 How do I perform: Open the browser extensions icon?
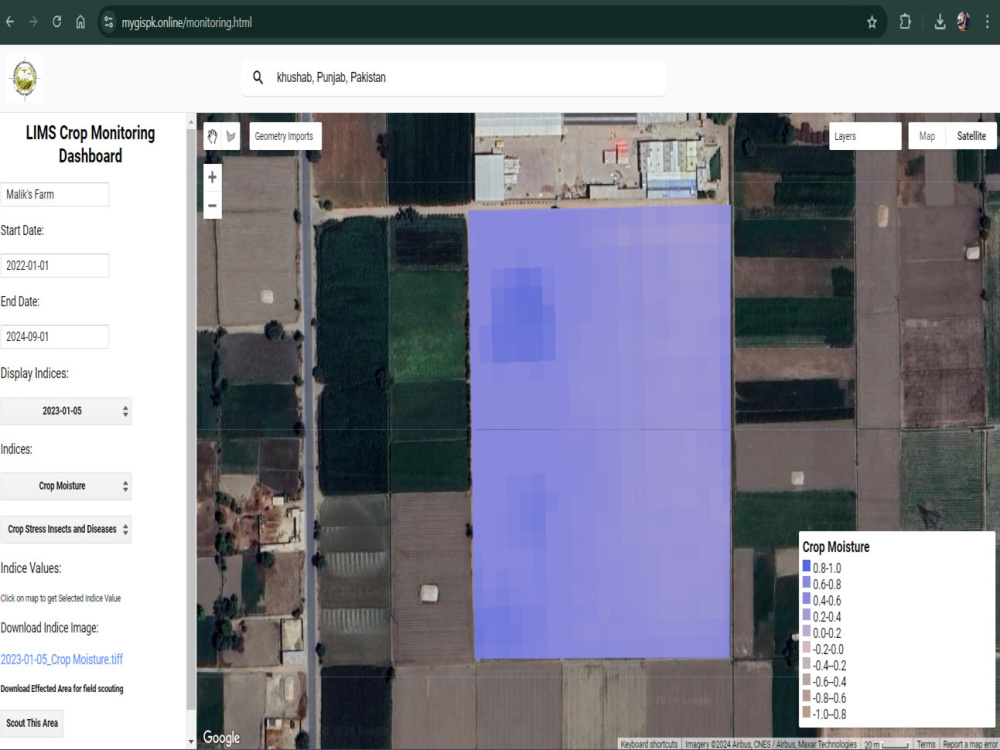[905, 22]
